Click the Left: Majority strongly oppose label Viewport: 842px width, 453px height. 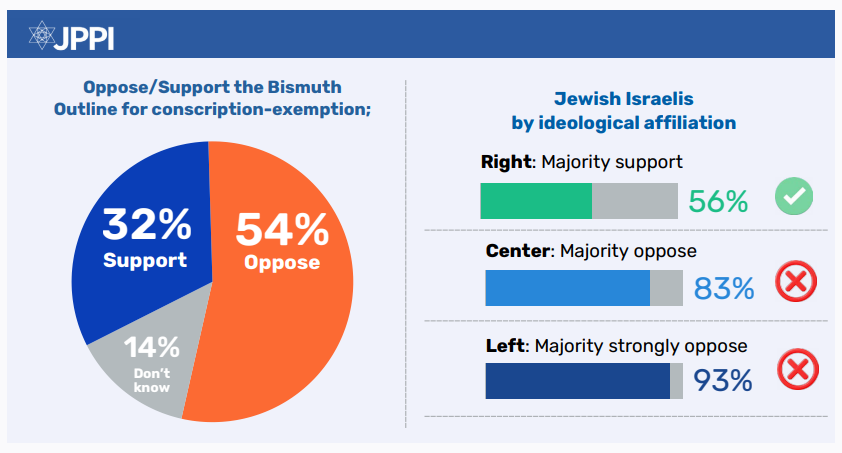[615, 346]
